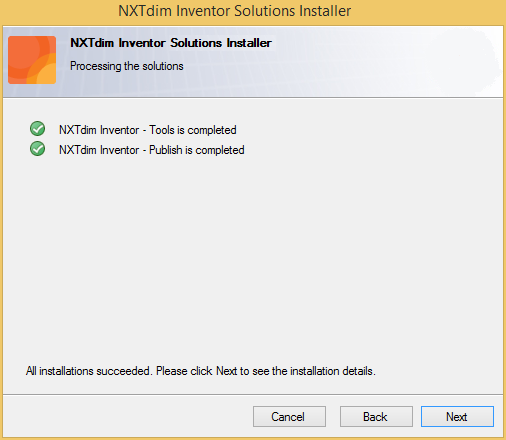Click the 'All installations succeeded' message

201,371
